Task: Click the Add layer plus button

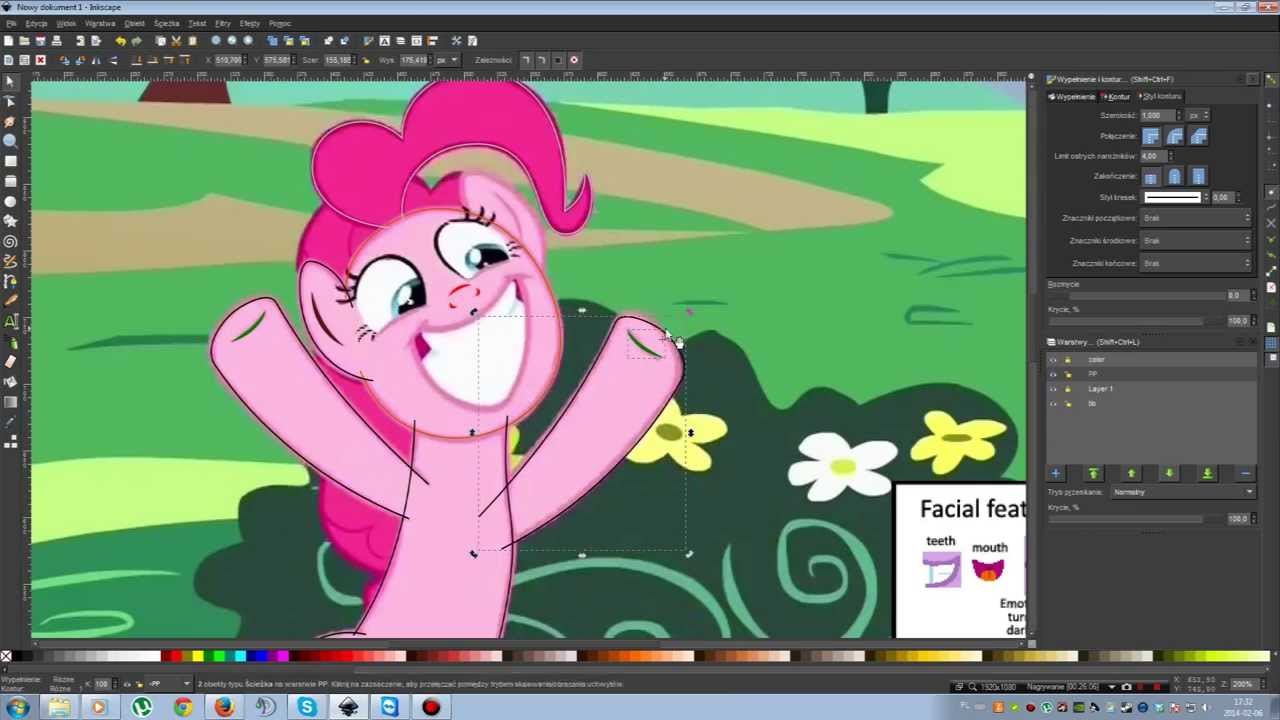Action: coord(1055,473)
